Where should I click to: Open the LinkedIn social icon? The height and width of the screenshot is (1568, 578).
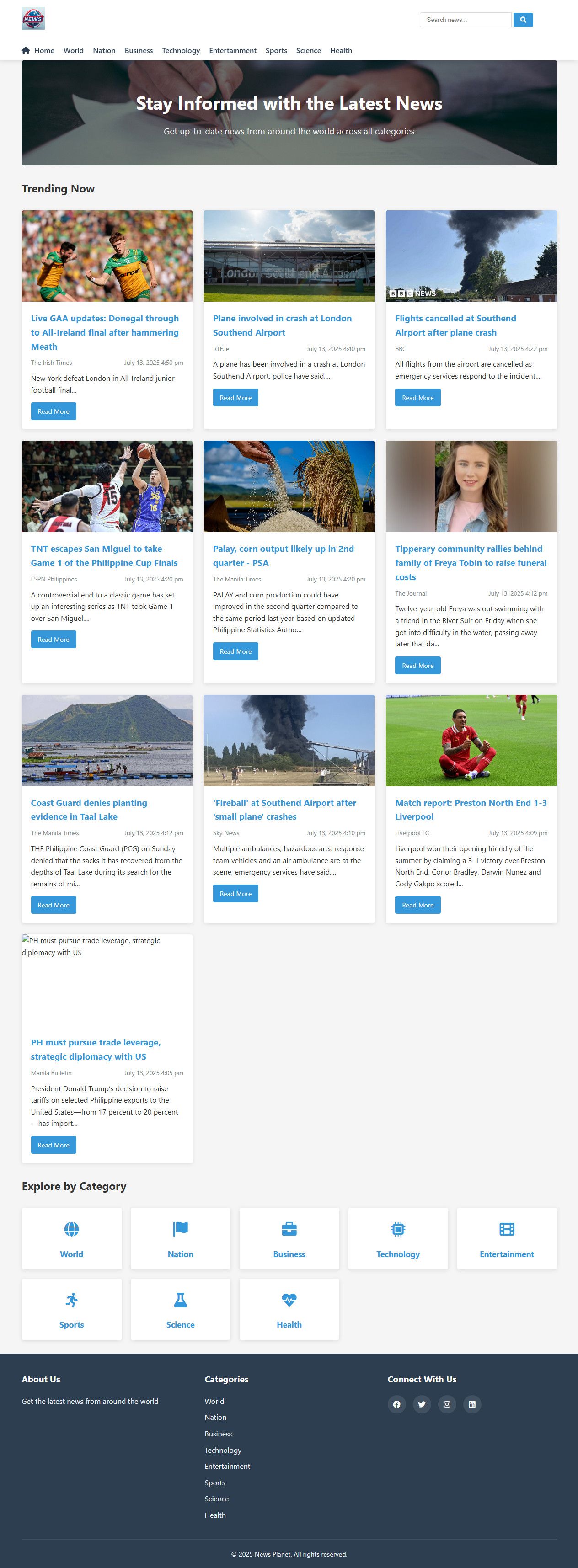click(x=472, y=1403)
